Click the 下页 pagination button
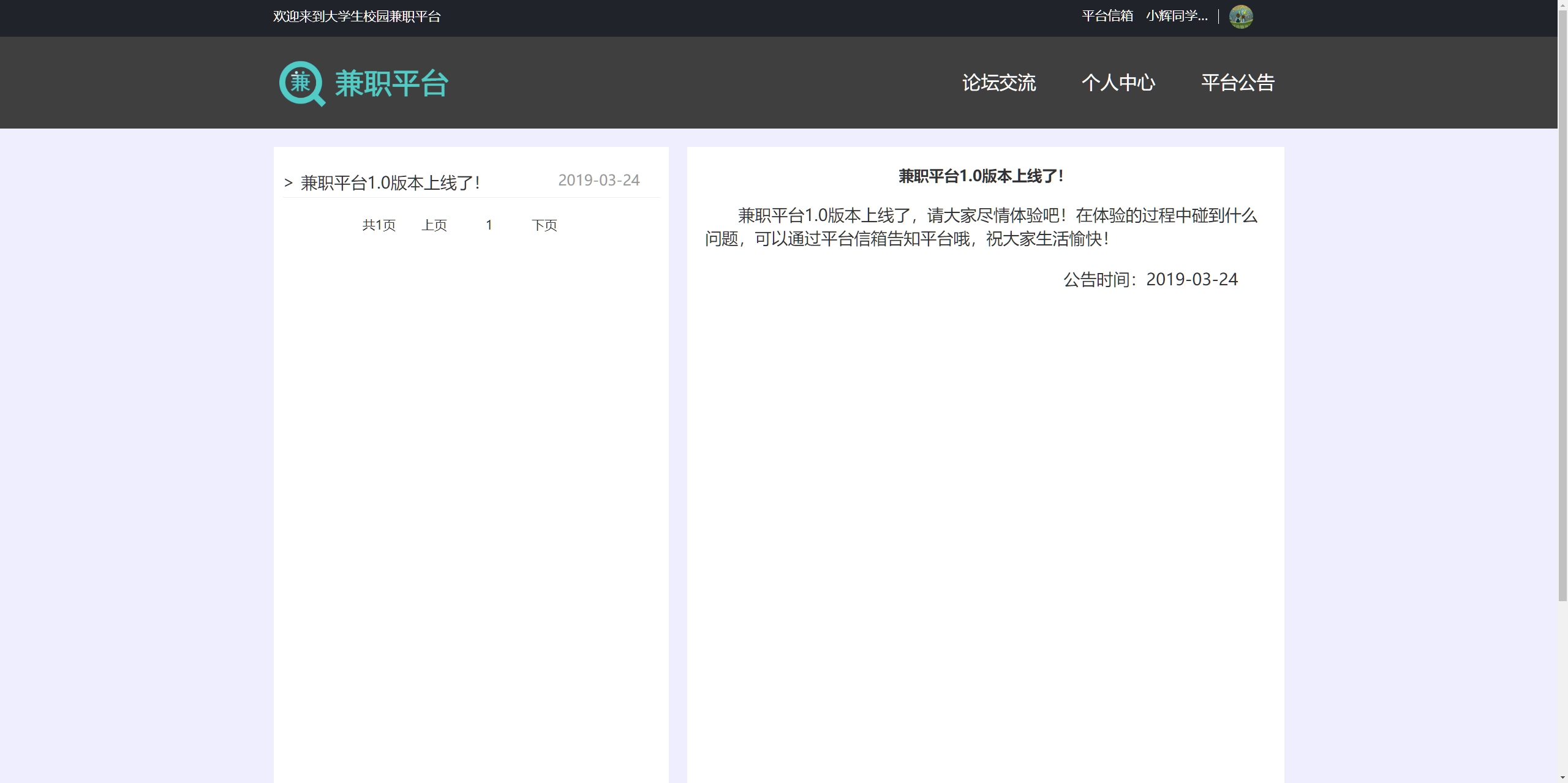 point(545,225)
